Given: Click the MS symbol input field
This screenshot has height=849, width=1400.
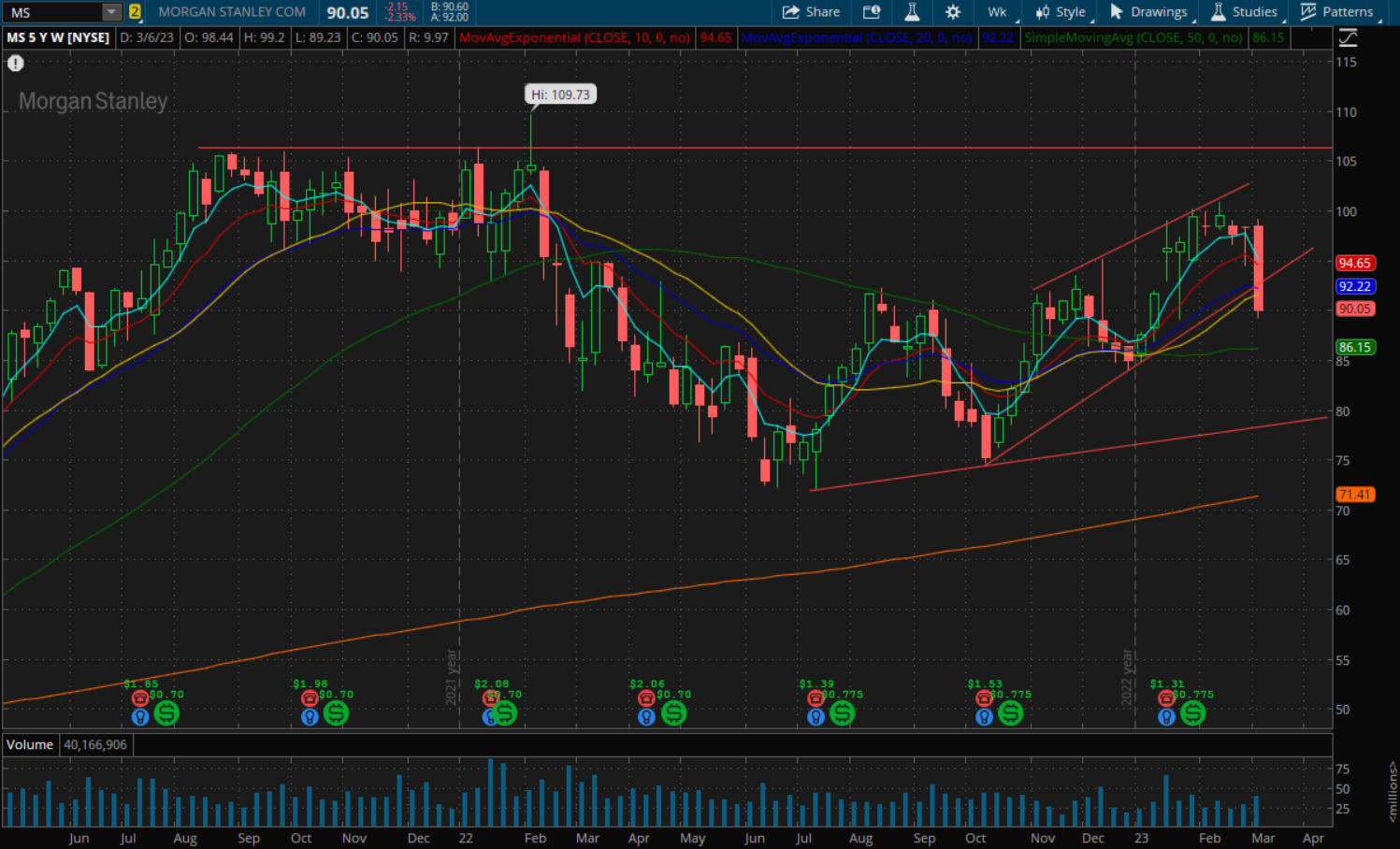Looking at the screenshot, I should tap(52, 12).
